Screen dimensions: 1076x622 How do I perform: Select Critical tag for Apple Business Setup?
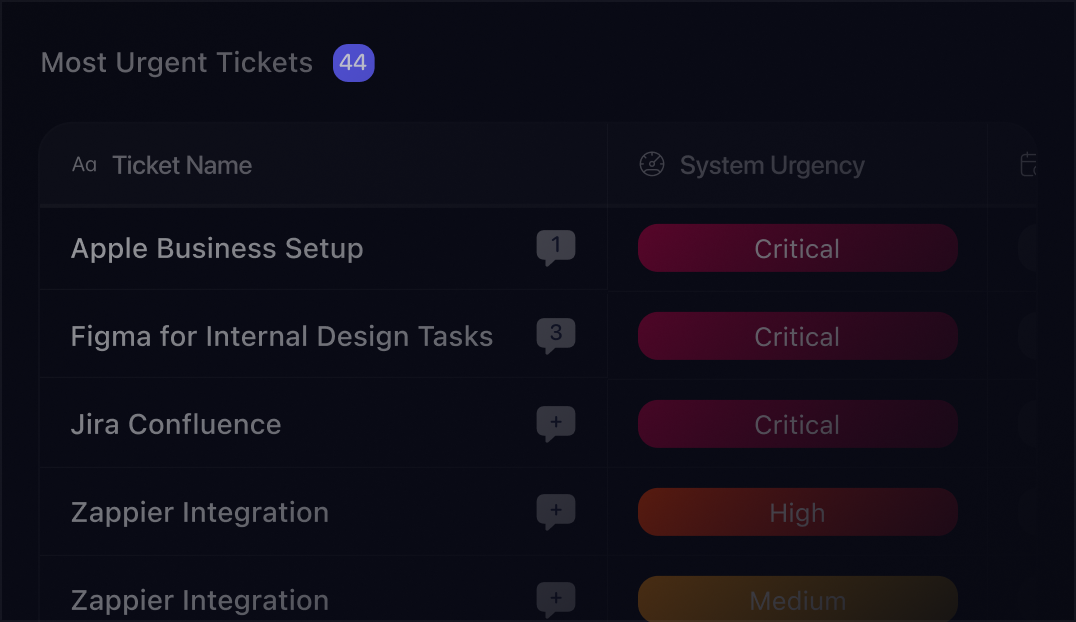(x=797, y=248)
